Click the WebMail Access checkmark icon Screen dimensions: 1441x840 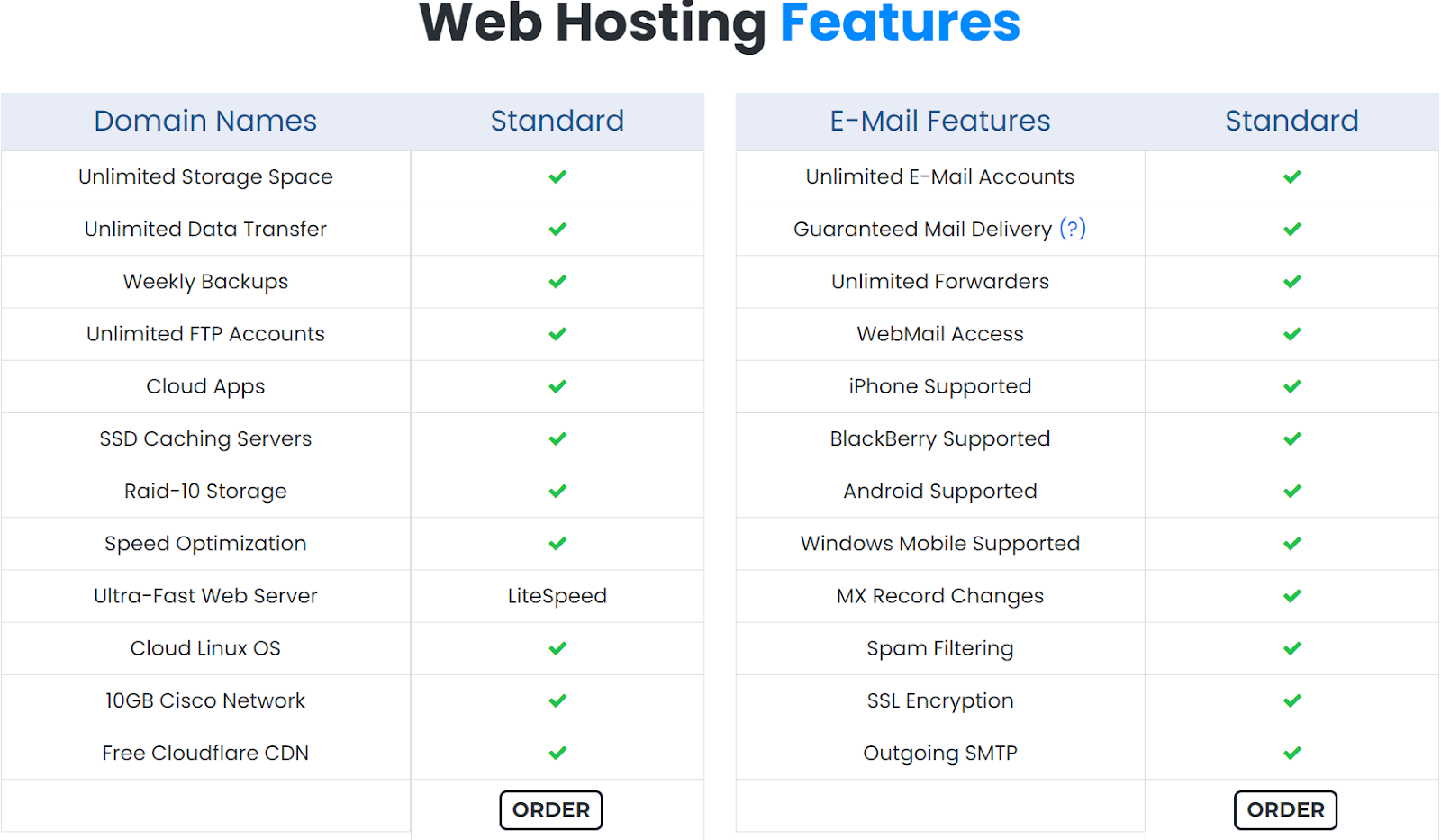pyautogui.click(x=1292, y=334)
